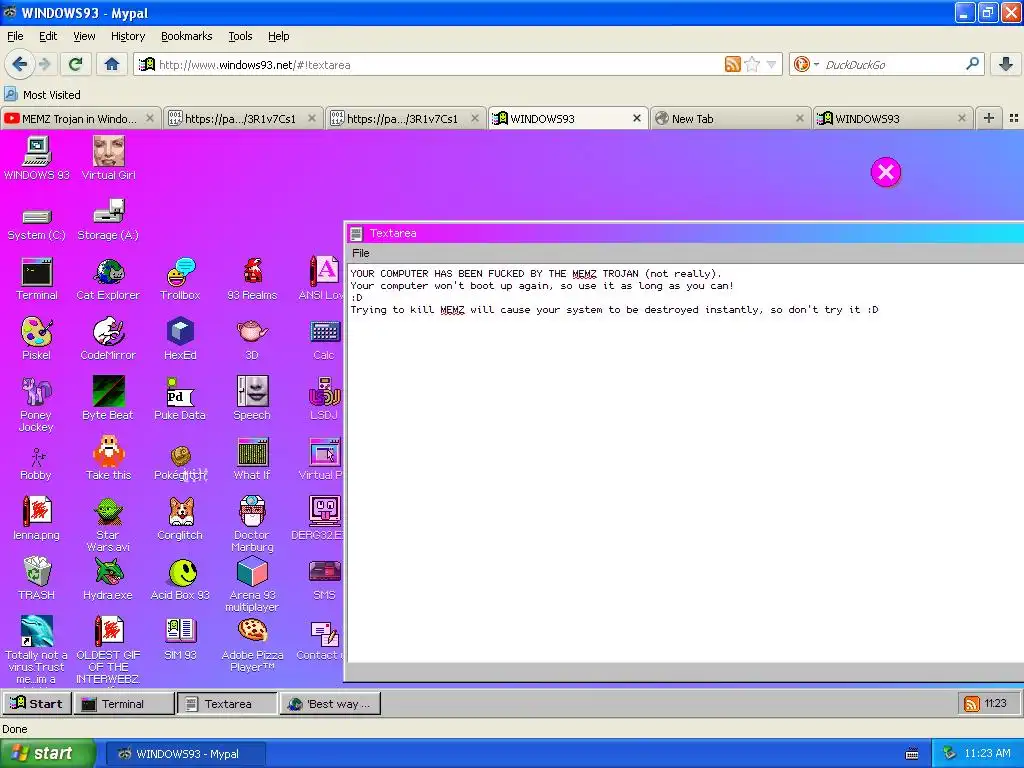Open the SMS icon
The image size is (1024, 768).
click(x=324, y=579)
